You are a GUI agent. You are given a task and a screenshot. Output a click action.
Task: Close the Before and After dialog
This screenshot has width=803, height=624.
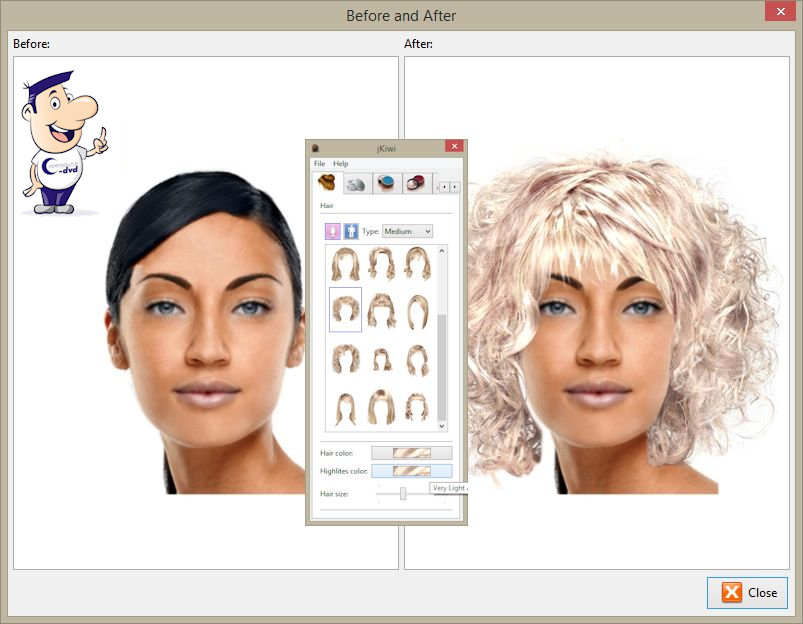[747, 592]
